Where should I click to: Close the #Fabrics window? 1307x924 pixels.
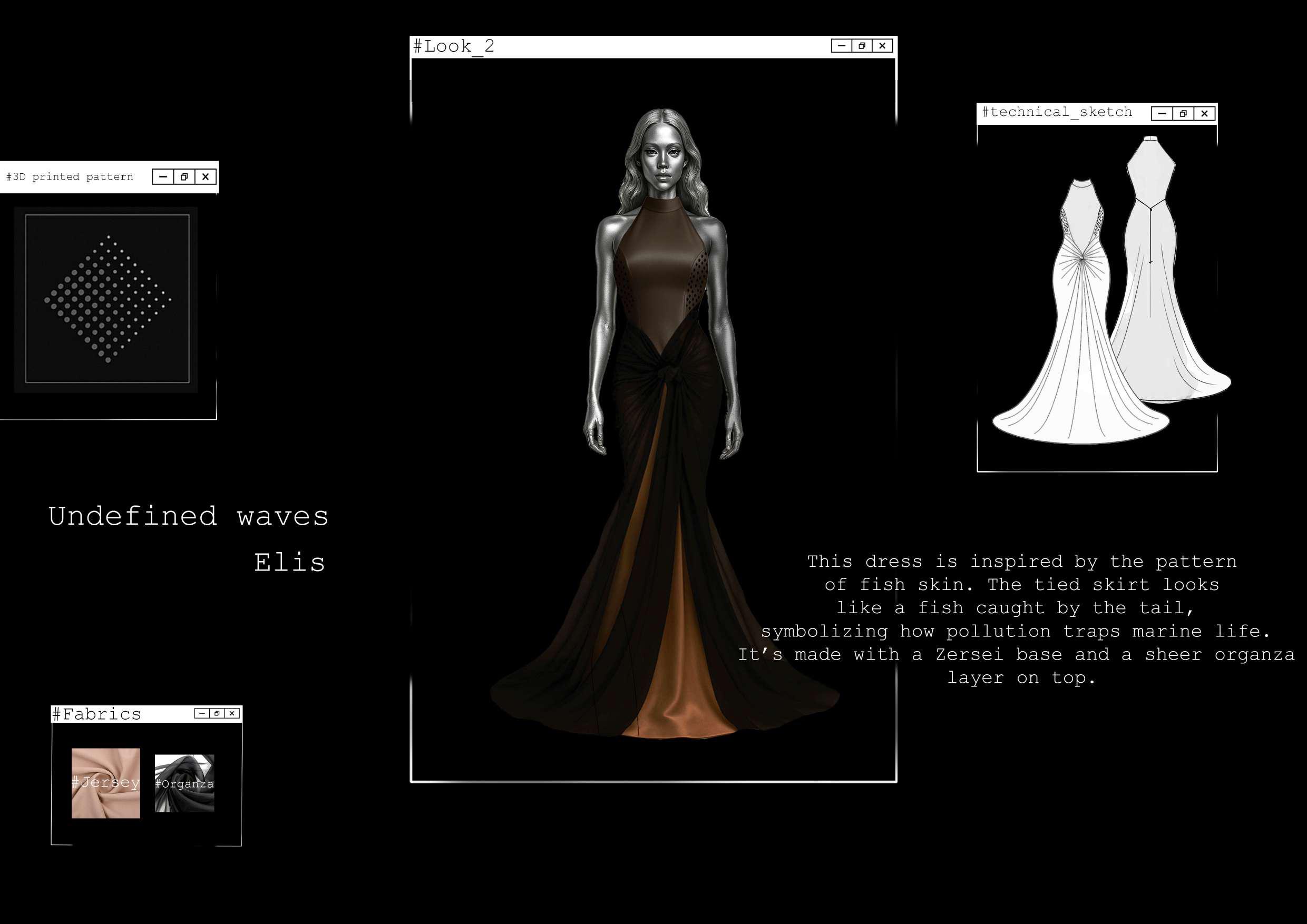click(x=232, y=713)
